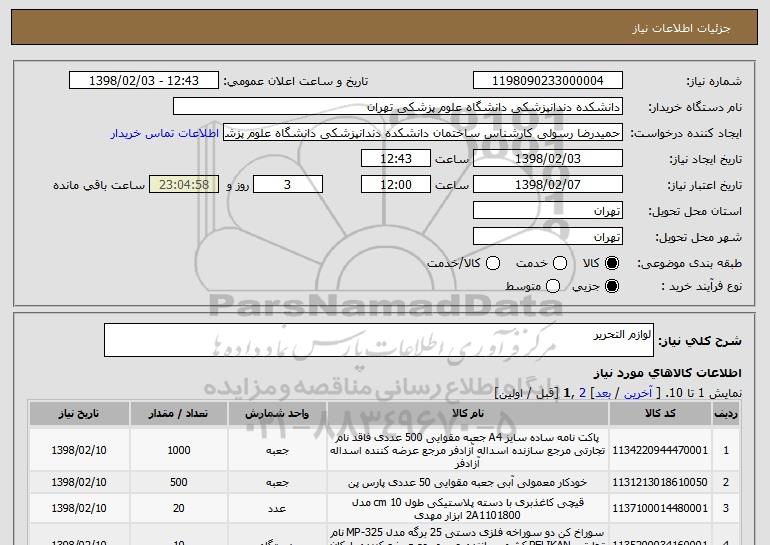
Task: Click quantity 20 in row 3
Action: pyautogui.click(x=179, y=508)
